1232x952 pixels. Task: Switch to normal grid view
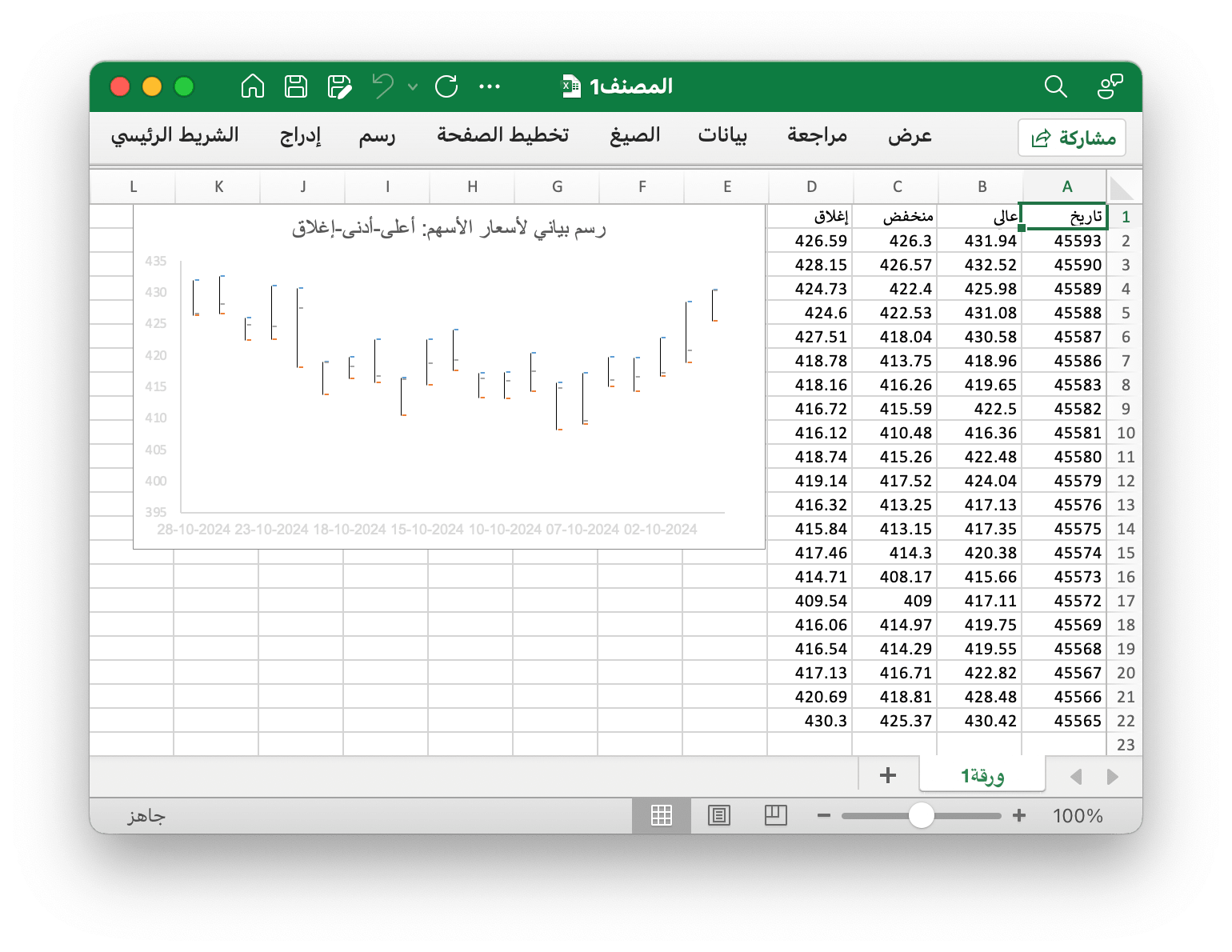click(662, 815)
